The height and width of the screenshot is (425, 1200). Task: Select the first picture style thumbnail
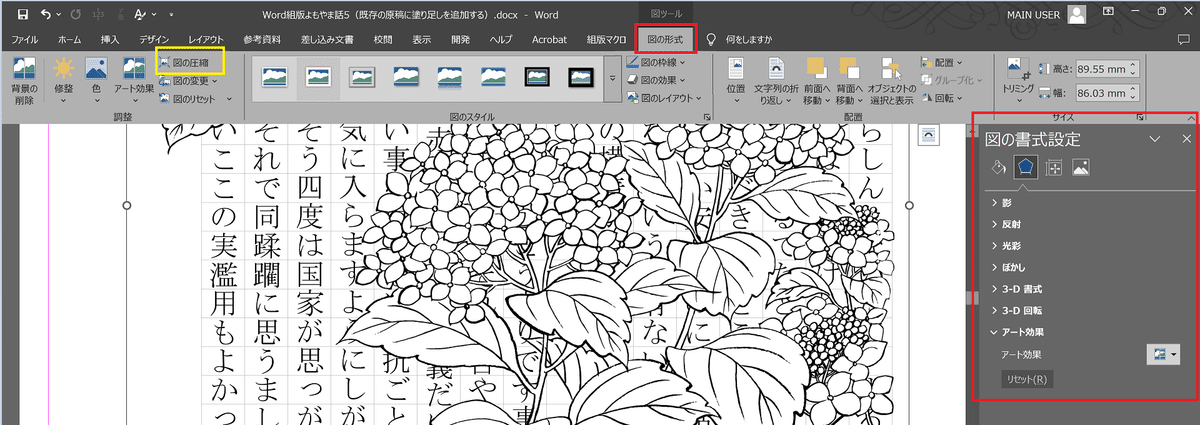pos(274,77)
